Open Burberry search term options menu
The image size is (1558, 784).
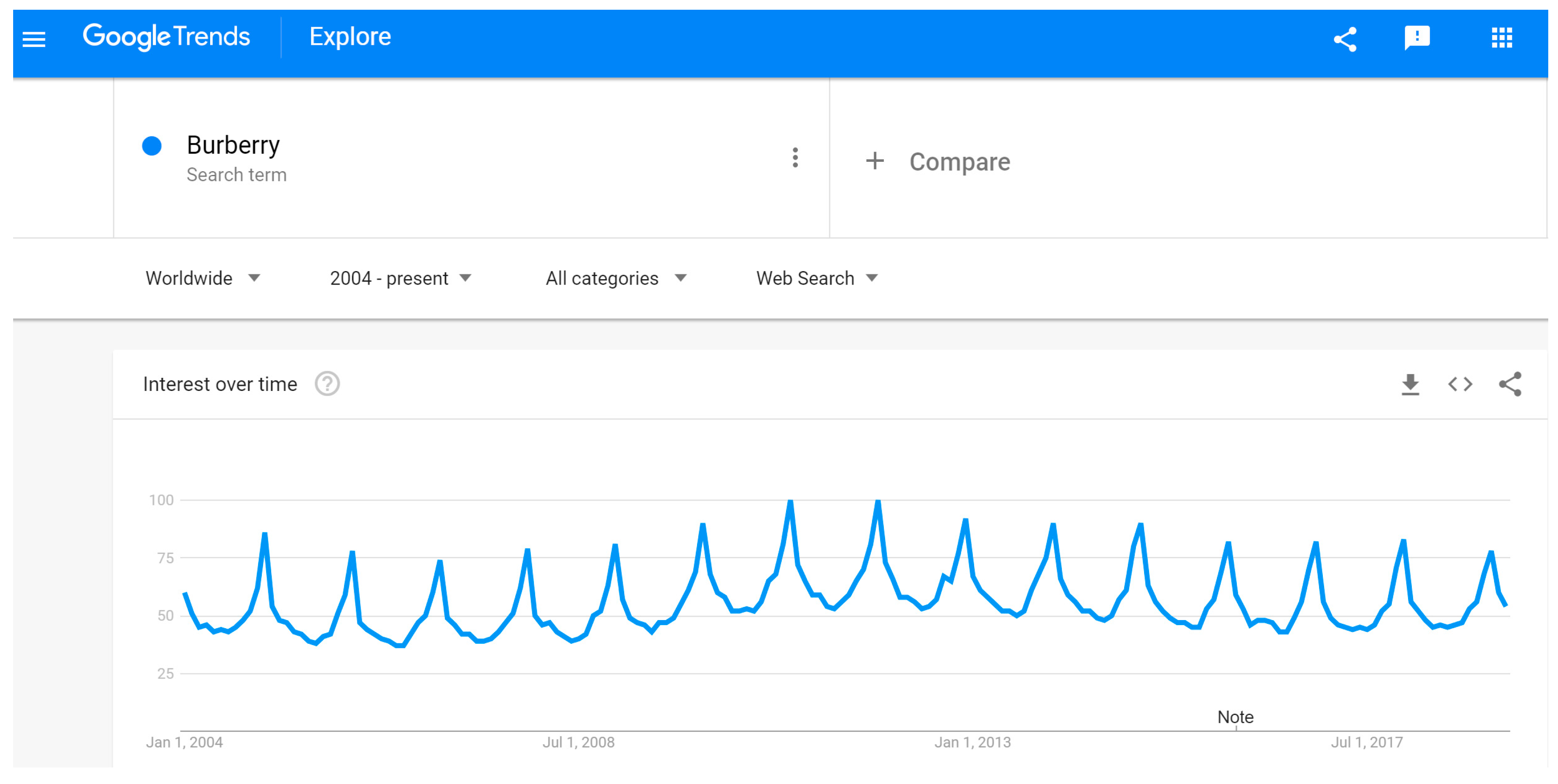click(x=795, y=158)
